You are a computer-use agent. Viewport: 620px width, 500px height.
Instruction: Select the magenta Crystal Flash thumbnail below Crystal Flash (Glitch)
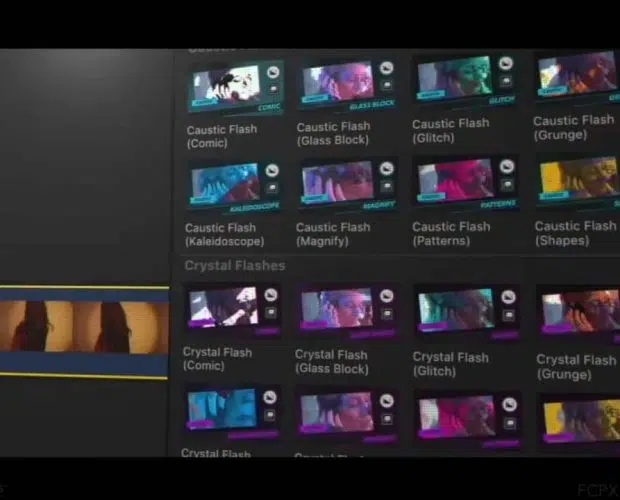(468, 420)
